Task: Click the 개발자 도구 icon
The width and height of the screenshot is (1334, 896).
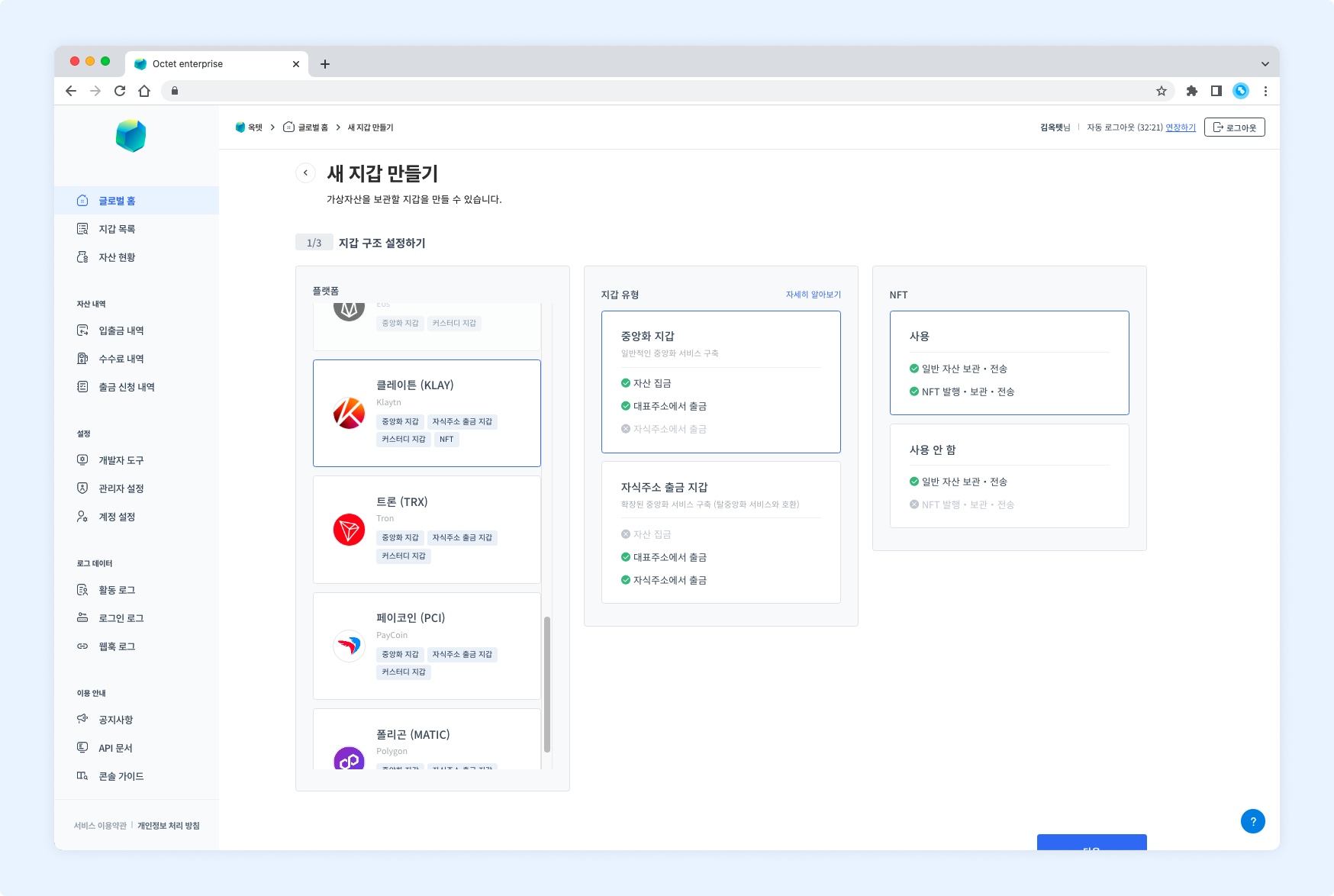Action: click(x=82, y=460)
